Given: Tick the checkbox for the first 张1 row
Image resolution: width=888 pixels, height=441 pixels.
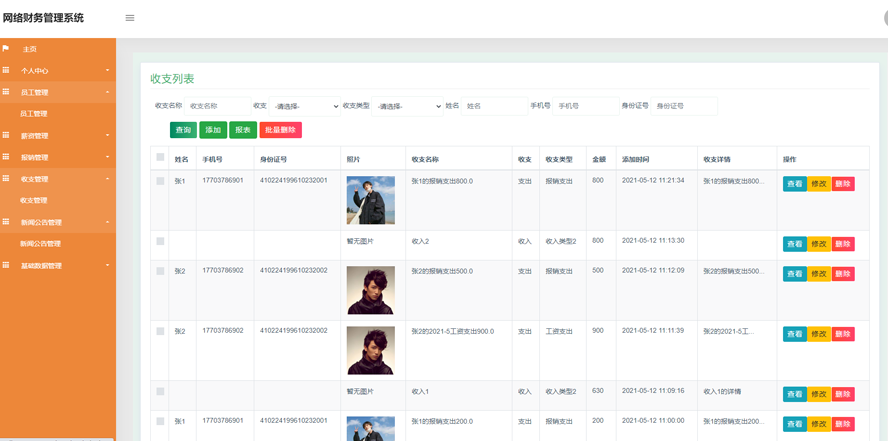Looking at the screenshot, I should [160, 181].
